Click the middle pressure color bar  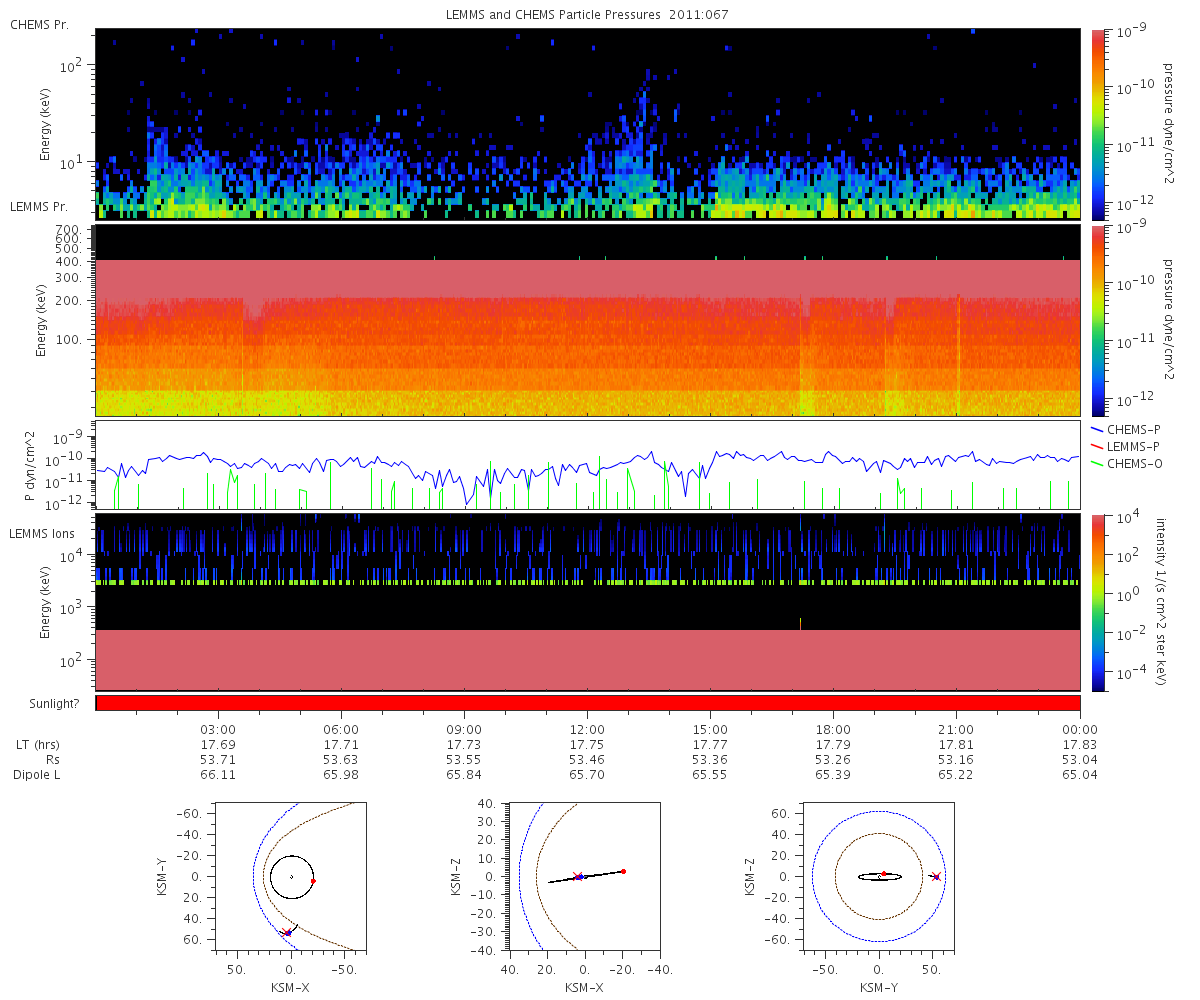pos(1096,320)
